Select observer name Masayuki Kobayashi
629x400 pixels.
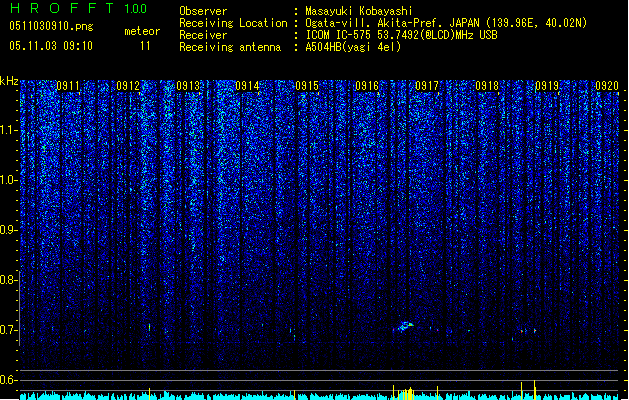[x=359, y=11]
